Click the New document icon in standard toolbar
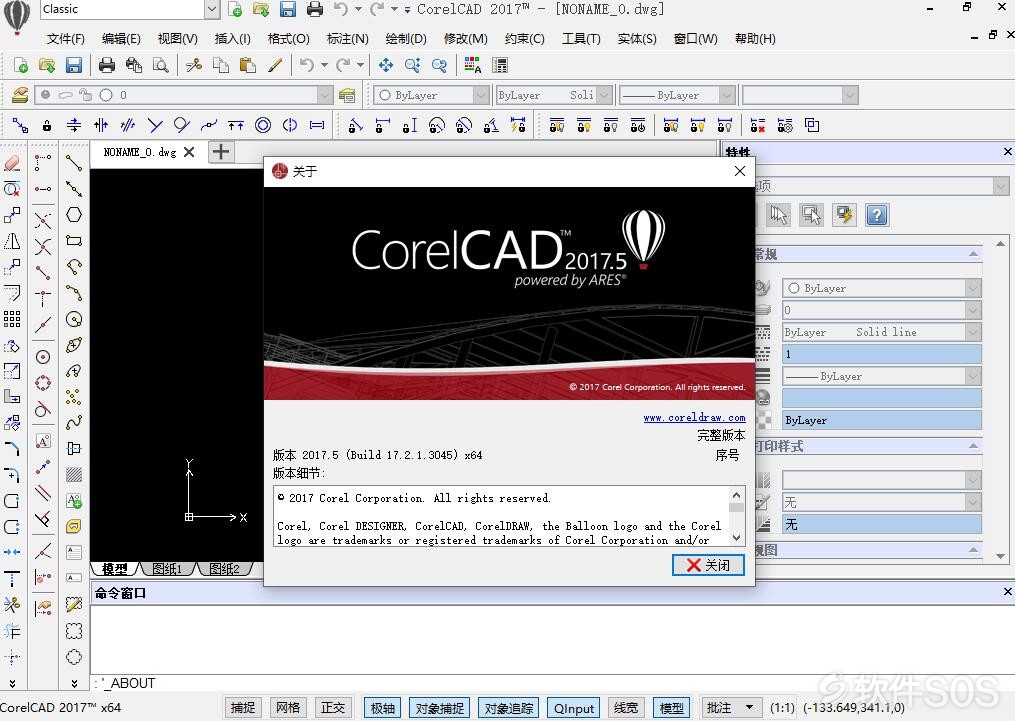This screenshot has width=1015, height=721. [x=20, y=65]
